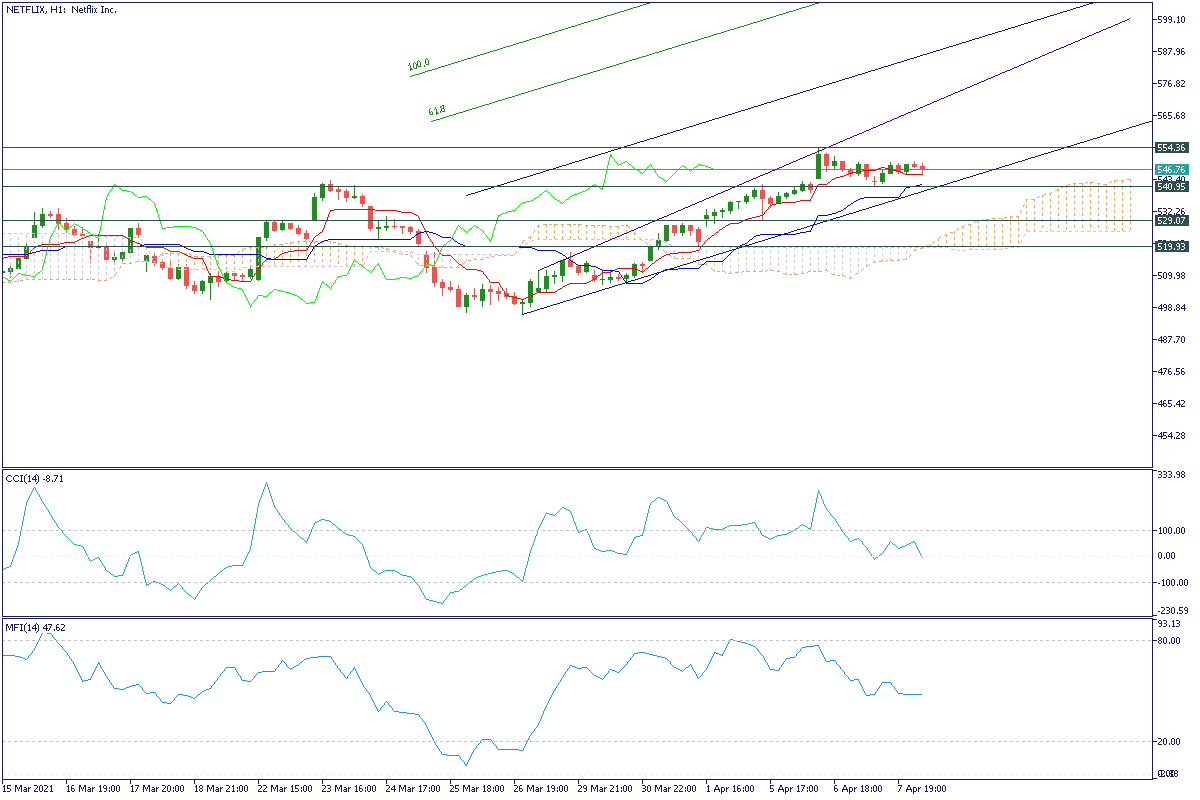Click the 26 Mar 19:00 time label

pos(543,788)
